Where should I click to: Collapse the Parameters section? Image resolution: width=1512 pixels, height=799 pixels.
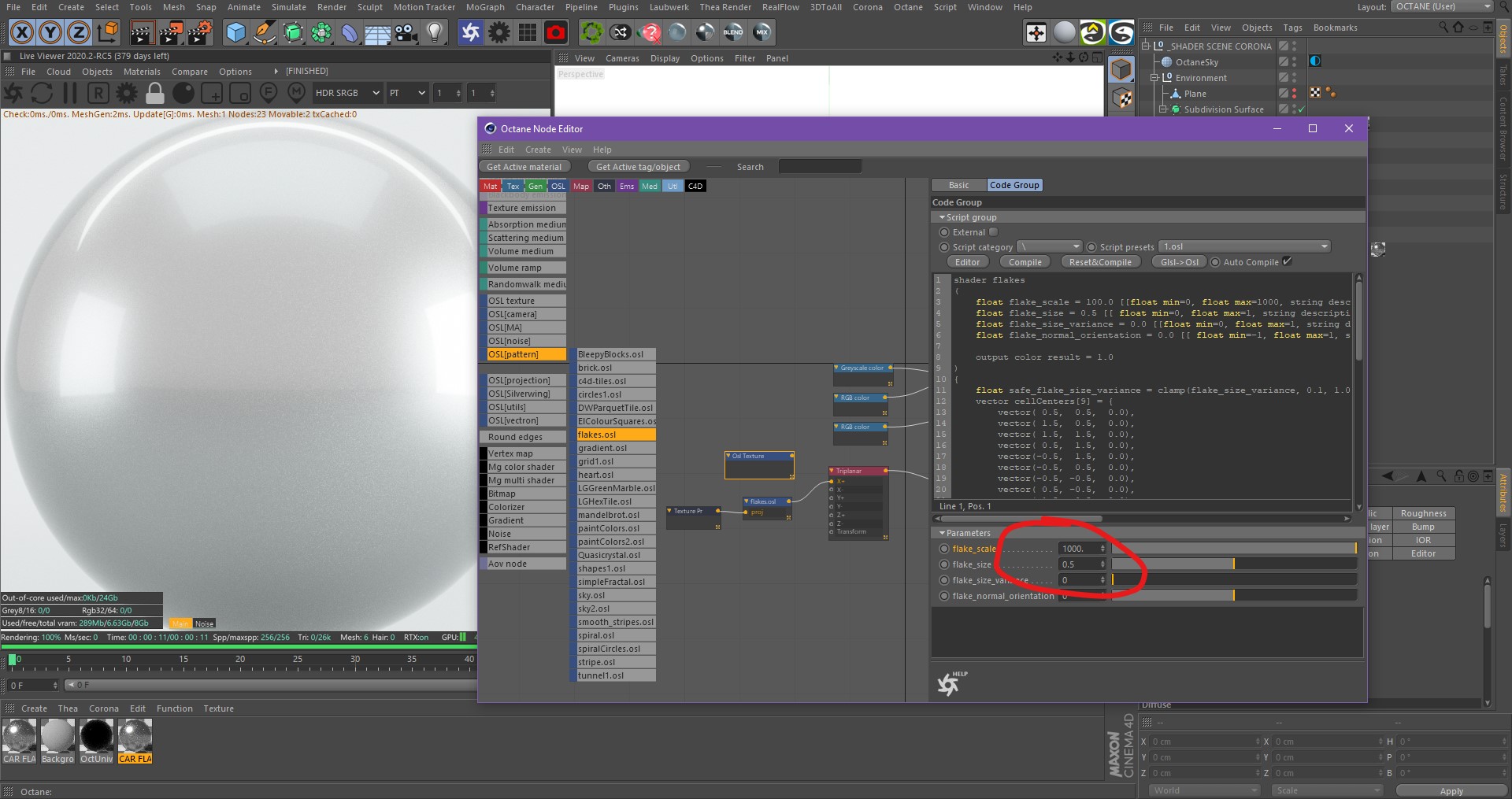pos(942,533)
